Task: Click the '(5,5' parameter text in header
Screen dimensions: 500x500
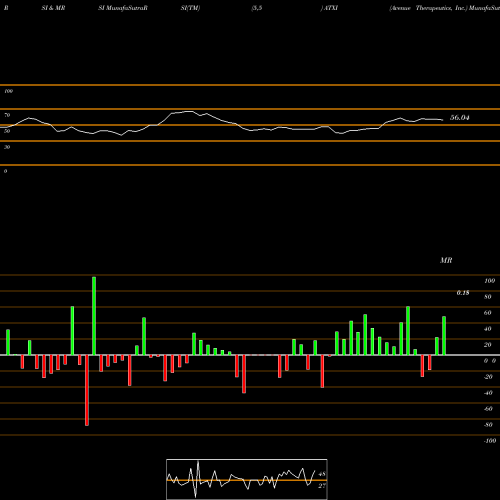Action: pyautogui.click(x=257, y=8)
